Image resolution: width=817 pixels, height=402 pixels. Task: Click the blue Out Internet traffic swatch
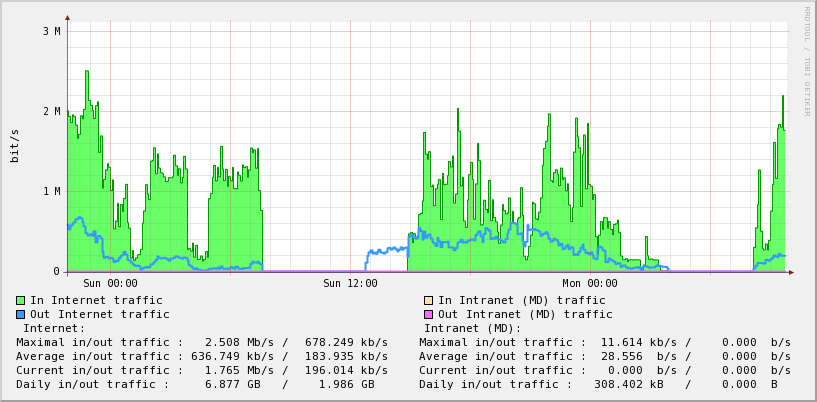(x=20, y=314)
